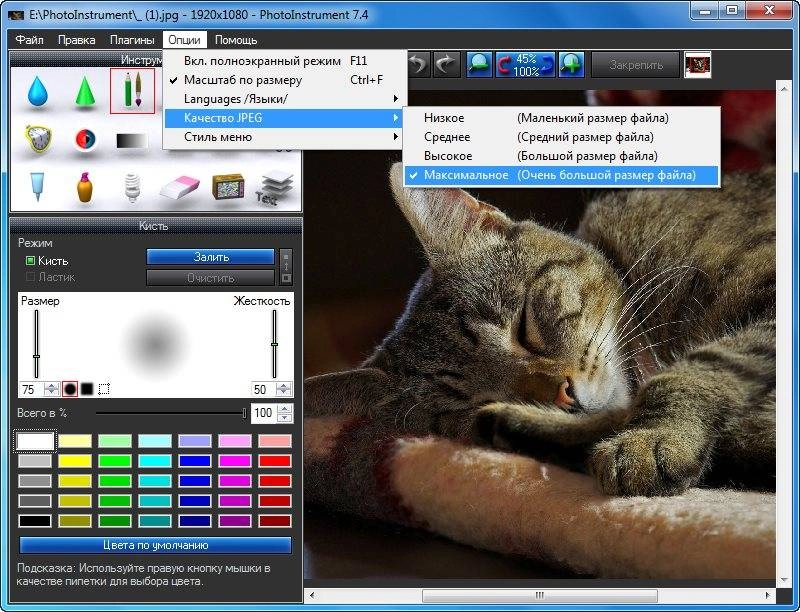Enable the Кисть mode checkbox
The image size is (800, 612).
point(30,261)
